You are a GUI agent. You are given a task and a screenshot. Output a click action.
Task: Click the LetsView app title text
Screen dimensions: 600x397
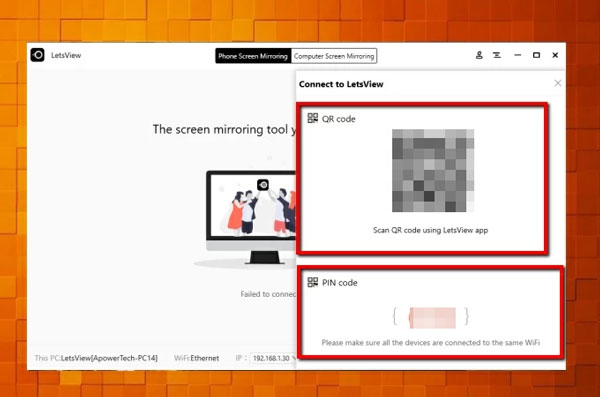tap(66, 55)
